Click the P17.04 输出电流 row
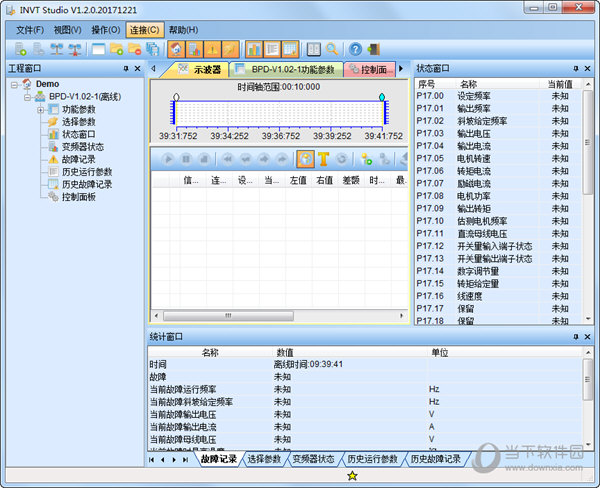Screen dimensions: 600x488 pos(499,146)
